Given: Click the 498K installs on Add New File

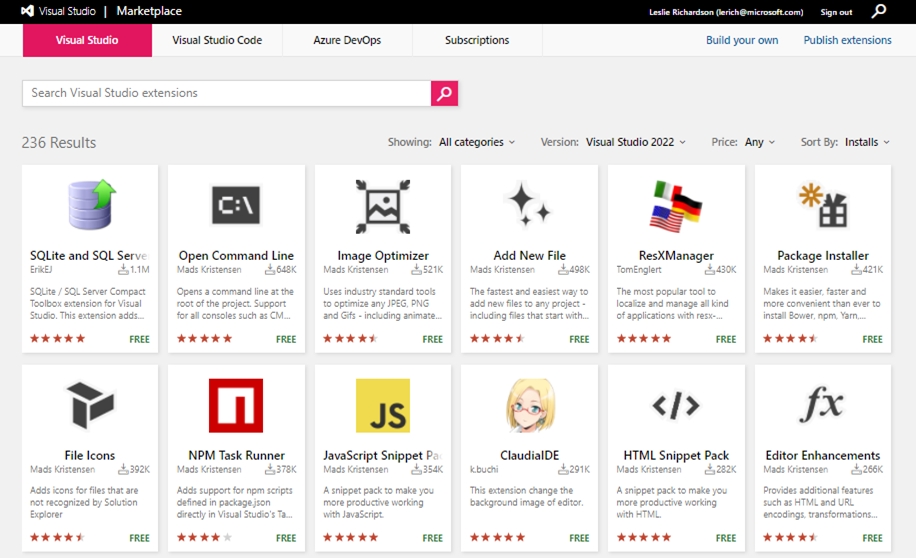Looking at the screenshot, I should (x=574, y=269).
